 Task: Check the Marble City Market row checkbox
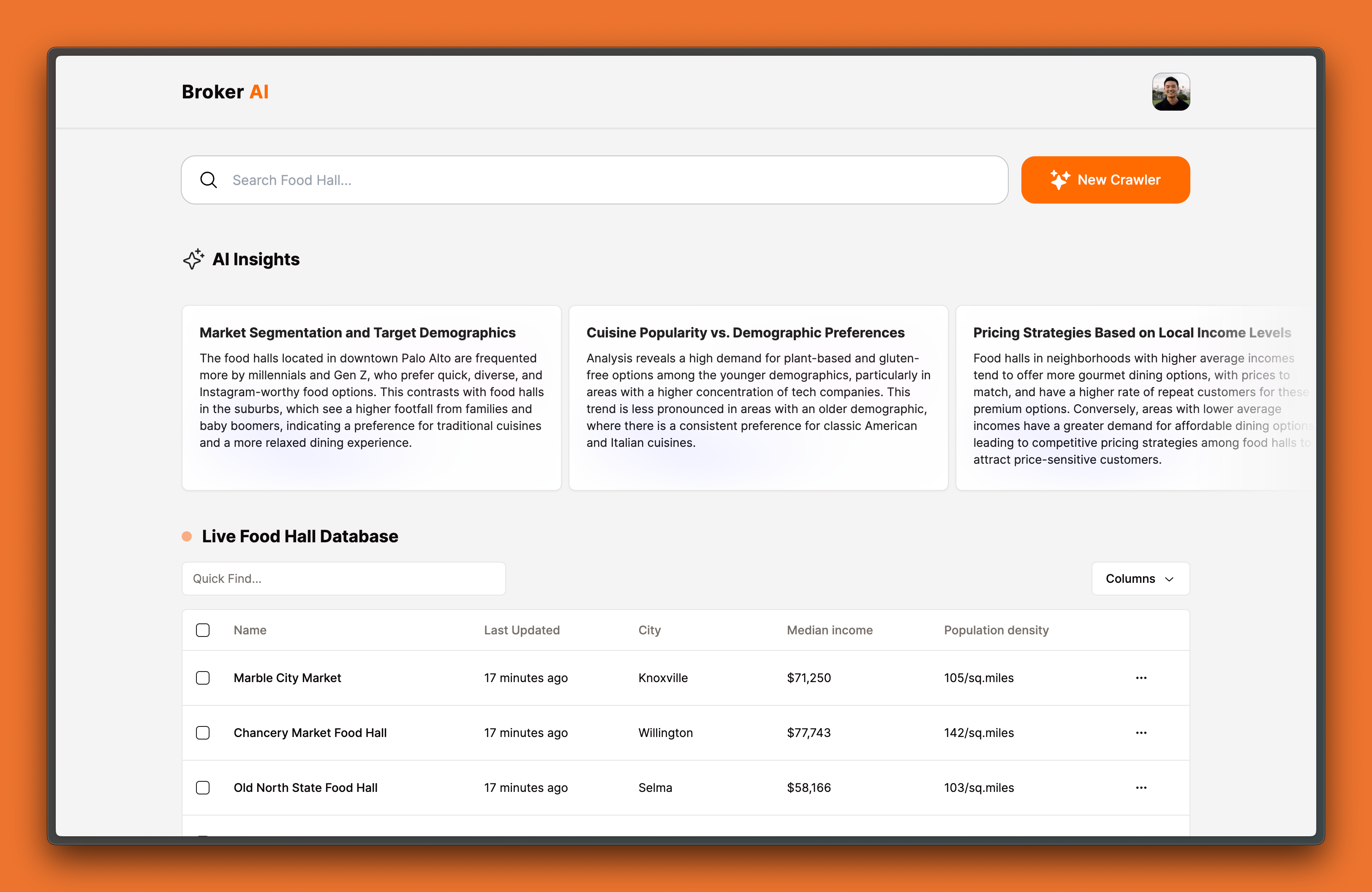(203, 678)
